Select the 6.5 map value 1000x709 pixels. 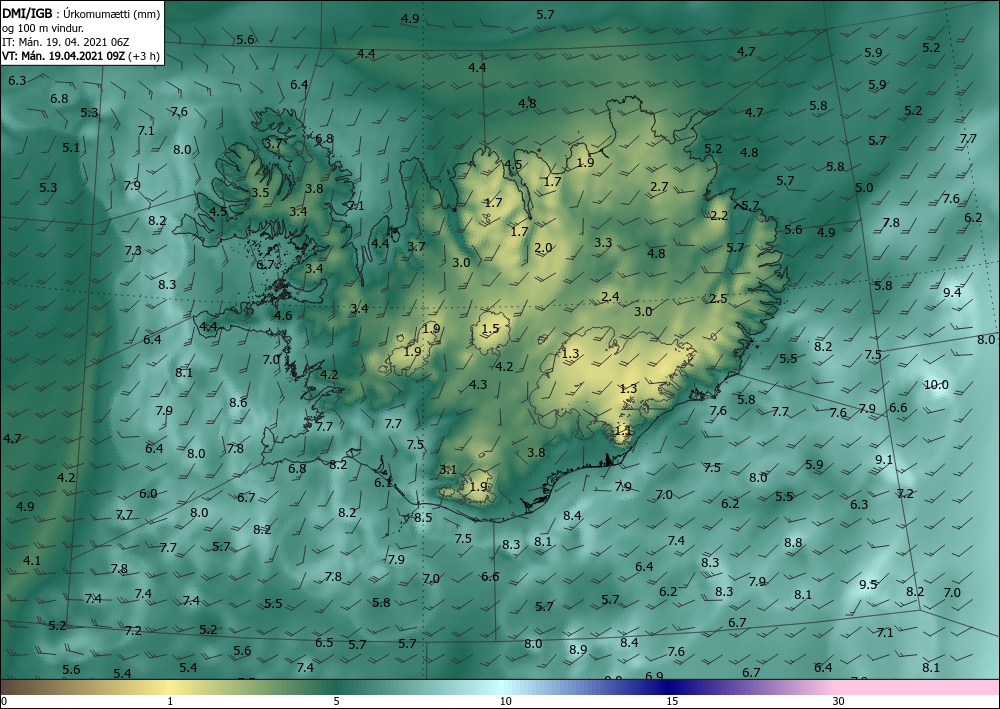coord(324,642)
